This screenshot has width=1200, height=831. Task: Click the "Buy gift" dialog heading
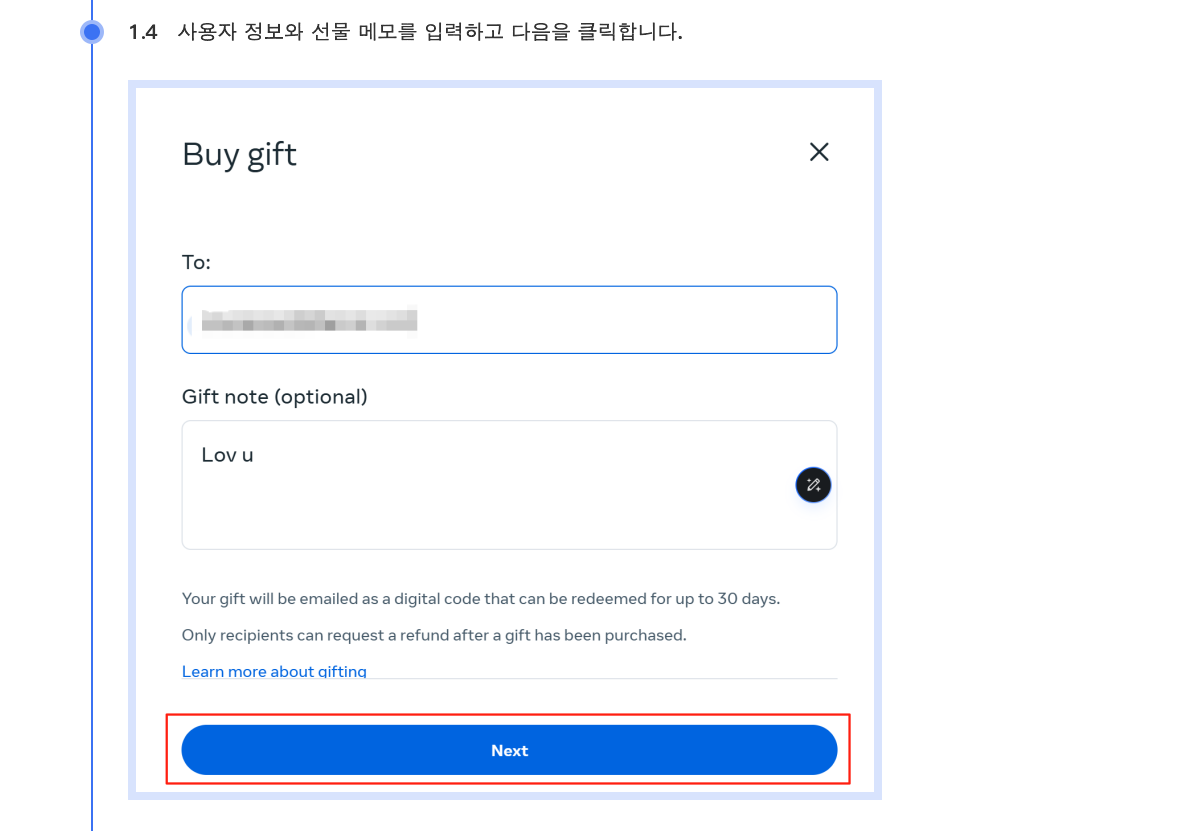[239, 154]
